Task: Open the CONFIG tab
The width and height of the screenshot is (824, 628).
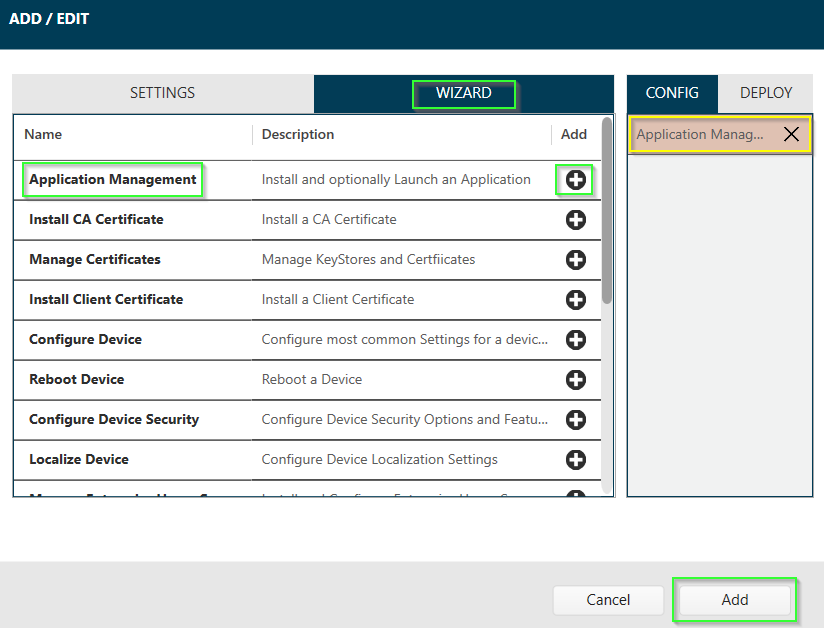Action: [x=671, y=93]
